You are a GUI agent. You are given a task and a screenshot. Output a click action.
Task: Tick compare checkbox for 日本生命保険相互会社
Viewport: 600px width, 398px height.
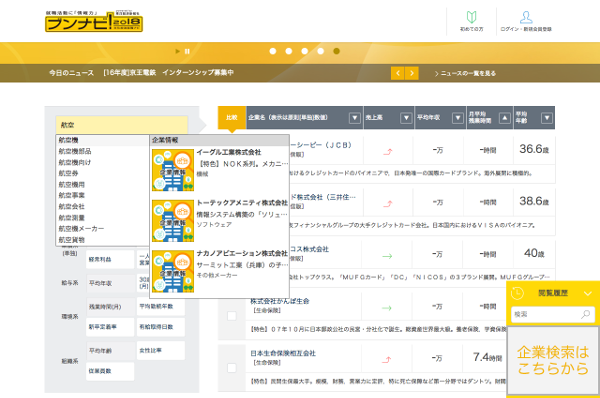point(232,368)
